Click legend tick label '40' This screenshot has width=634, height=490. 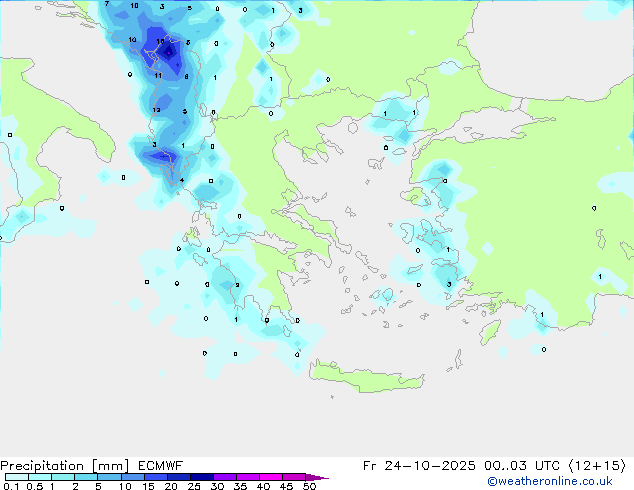(263, 486)
